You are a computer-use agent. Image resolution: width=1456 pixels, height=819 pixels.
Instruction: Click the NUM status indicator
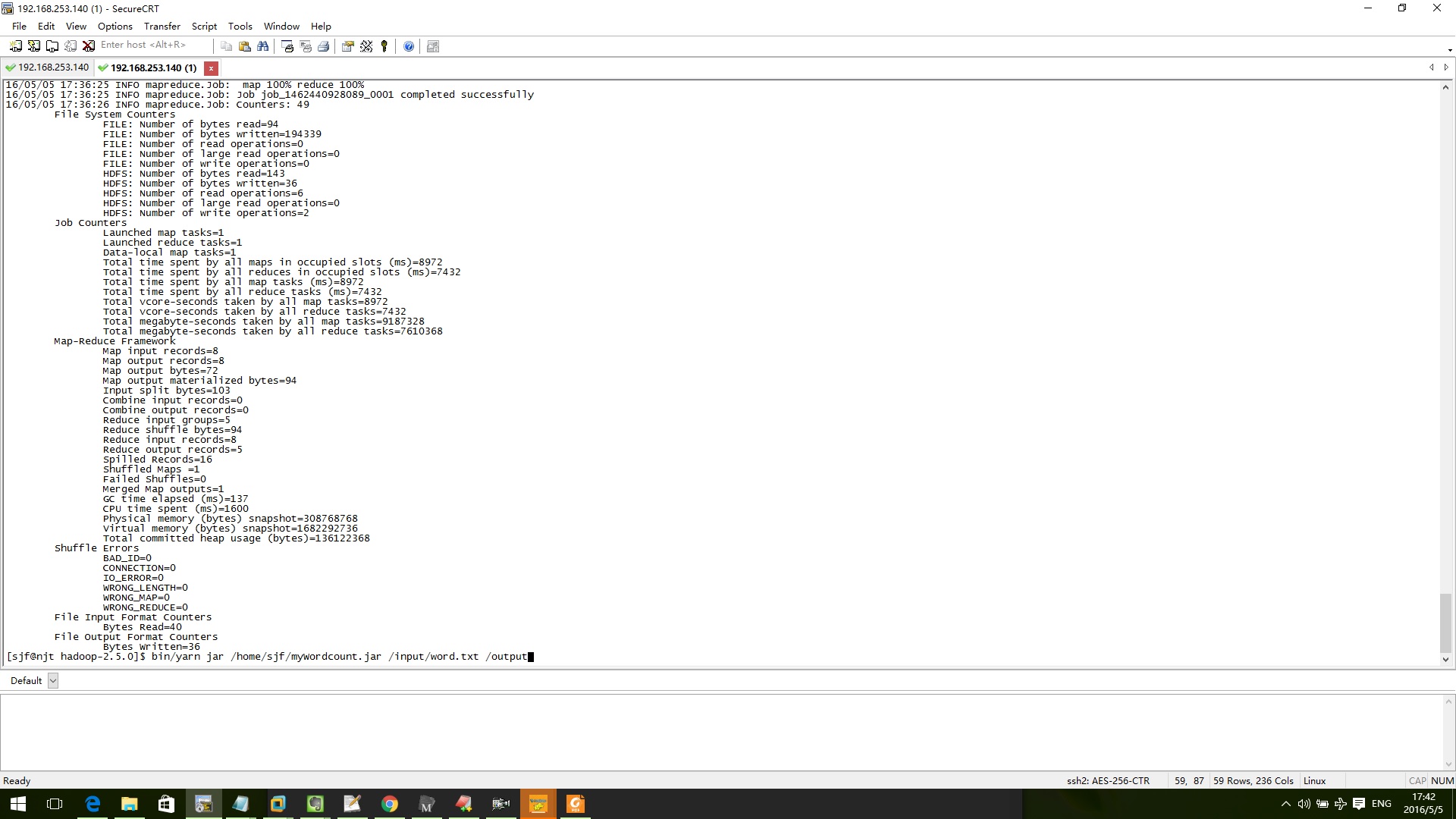[1442, 780]
